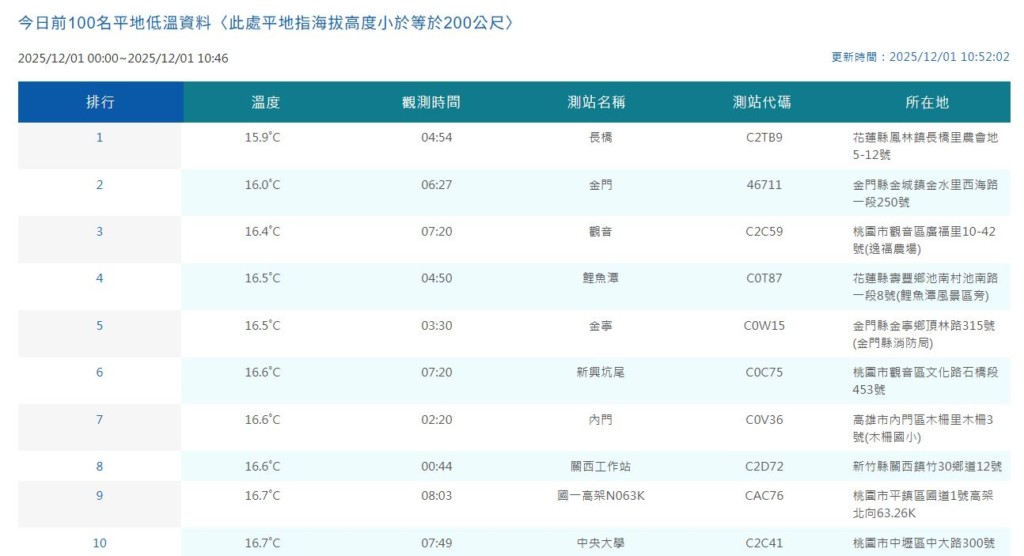
Task: Click the 內門 station name cell
Action: coord(601,420)
